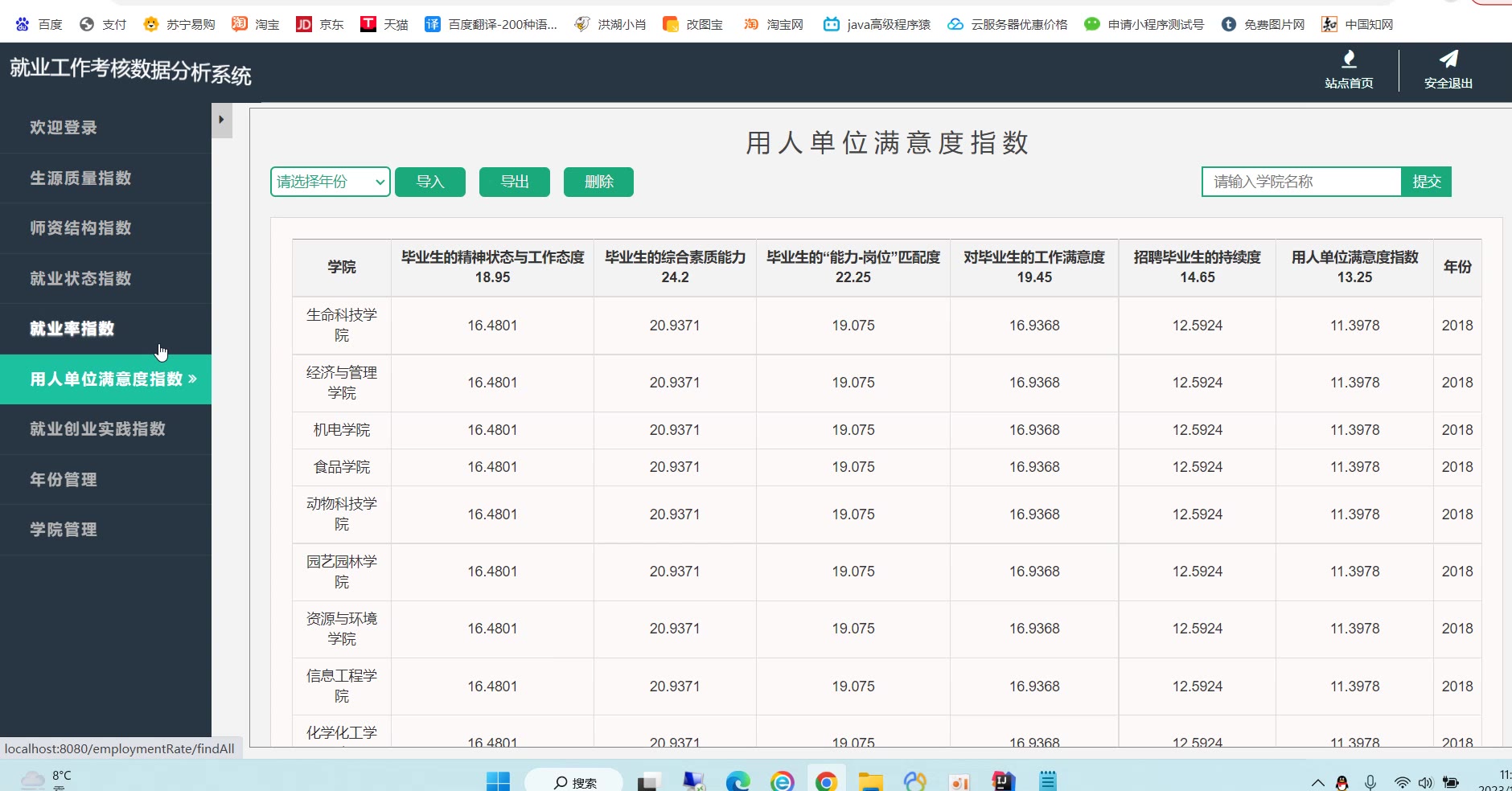Open File Explorer from the taskbar
The image size is (1512, 791).
point(870,781)
